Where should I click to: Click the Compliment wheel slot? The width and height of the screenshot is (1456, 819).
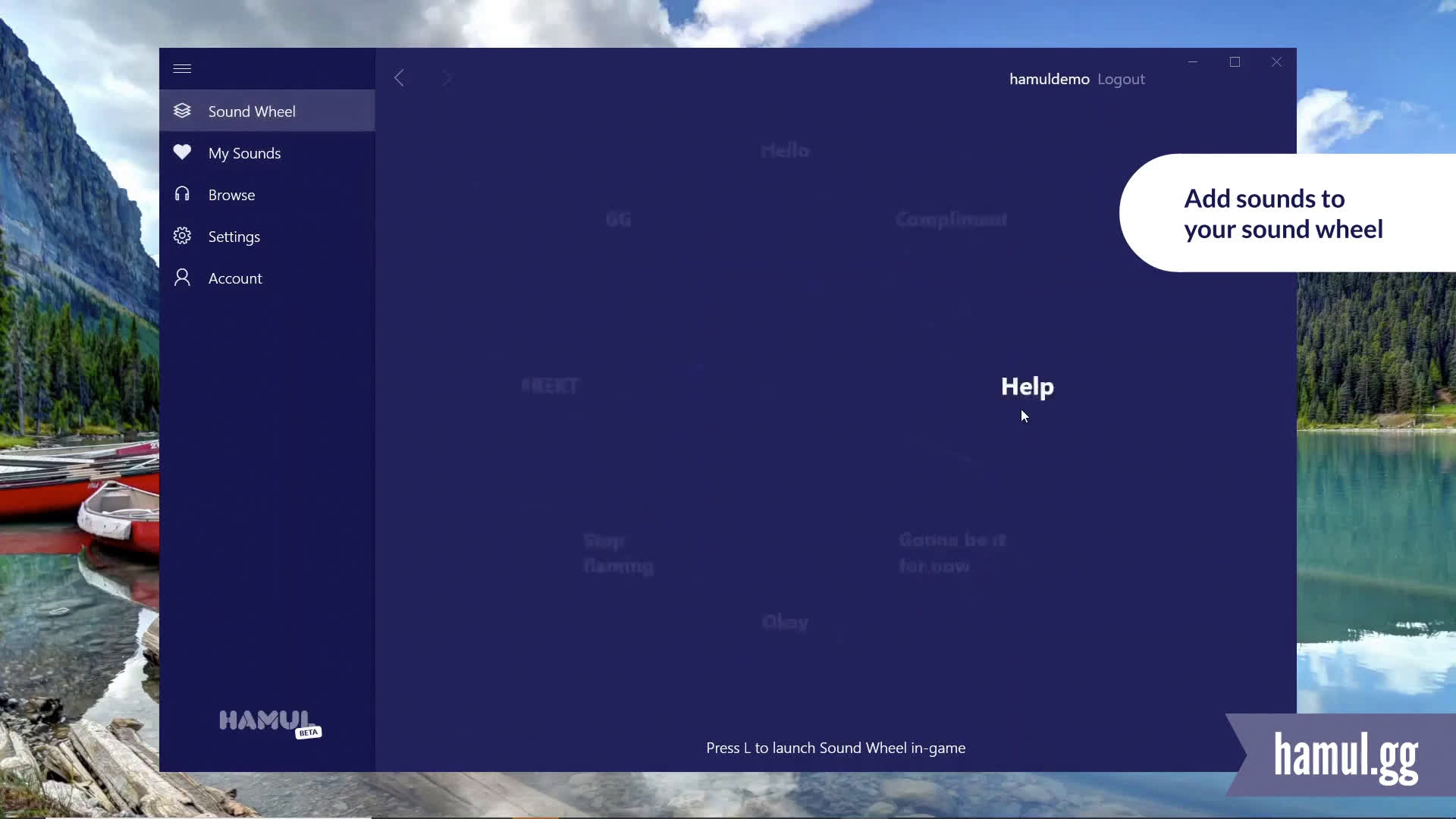tap(951, 219)
